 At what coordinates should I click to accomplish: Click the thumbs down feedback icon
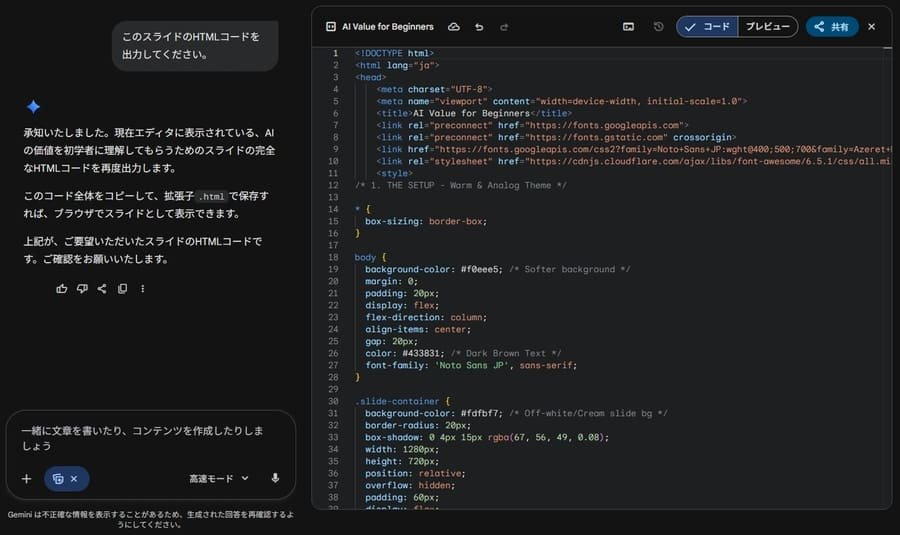click(x=82, y=289)
